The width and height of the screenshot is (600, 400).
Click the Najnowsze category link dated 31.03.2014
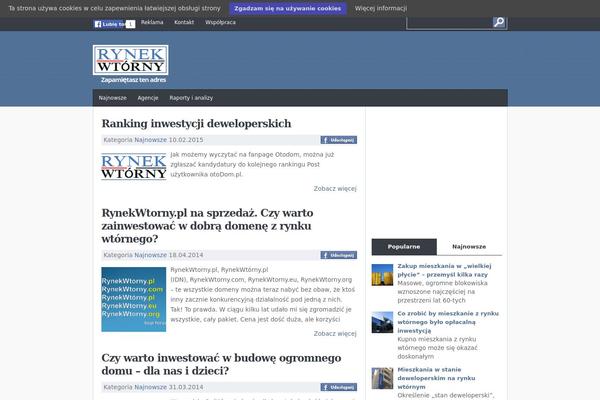coord(150,387)
